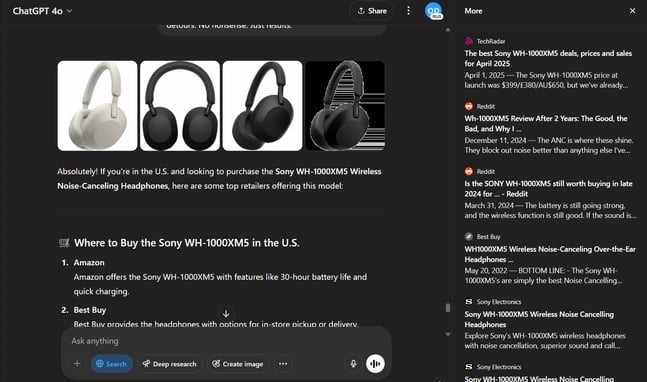Open TechRadar best Sony WH-1000XM5 deals link
This screenshot has height=382, width=647.
pos(548,58)
